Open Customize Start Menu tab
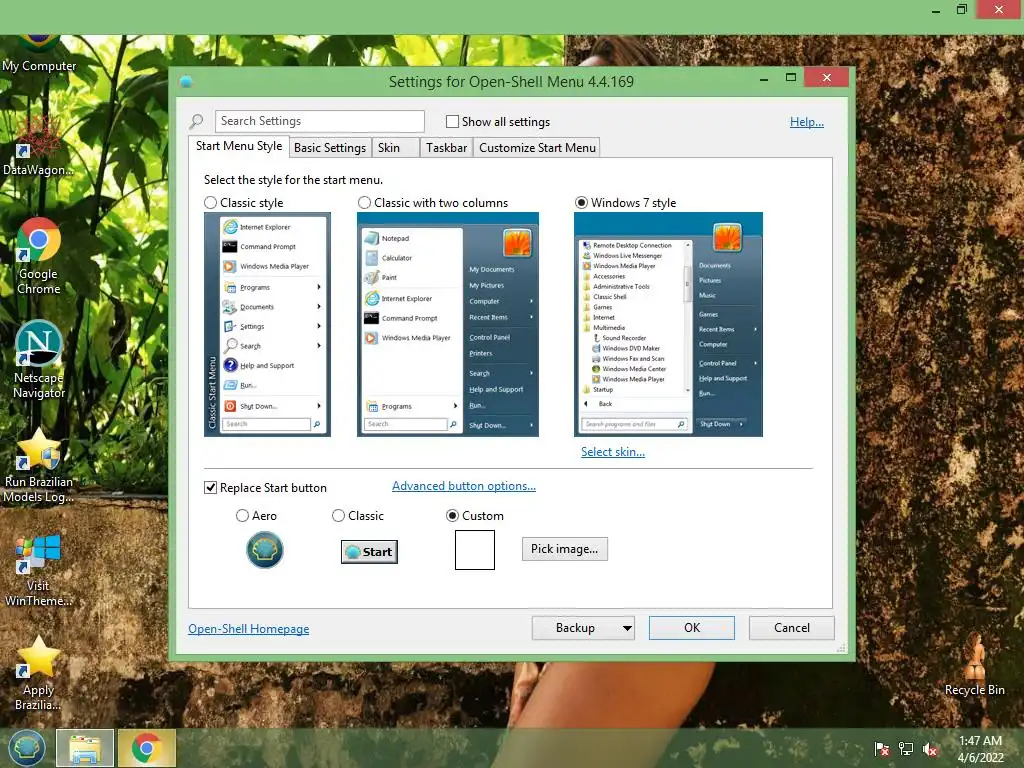This screenshot has width=1024, height=768. [x=537, y=148]
